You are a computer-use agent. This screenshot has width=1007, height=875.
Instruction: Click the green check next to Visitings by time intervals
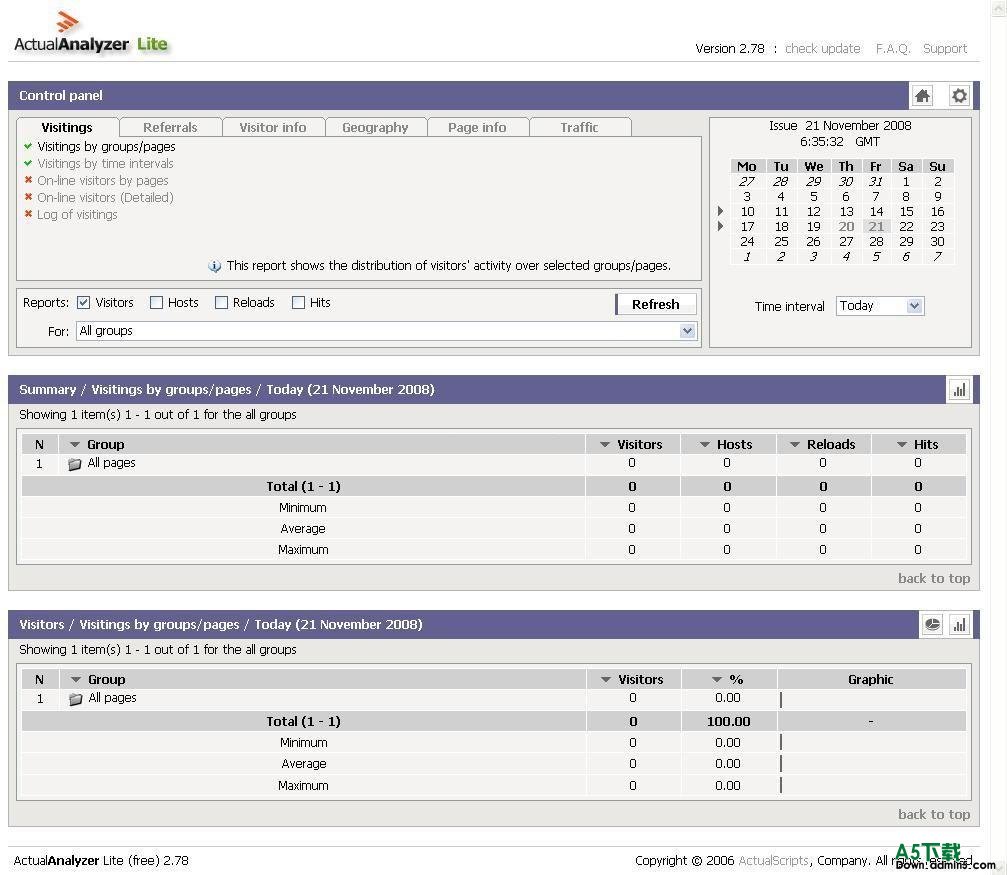click(28, 163)
